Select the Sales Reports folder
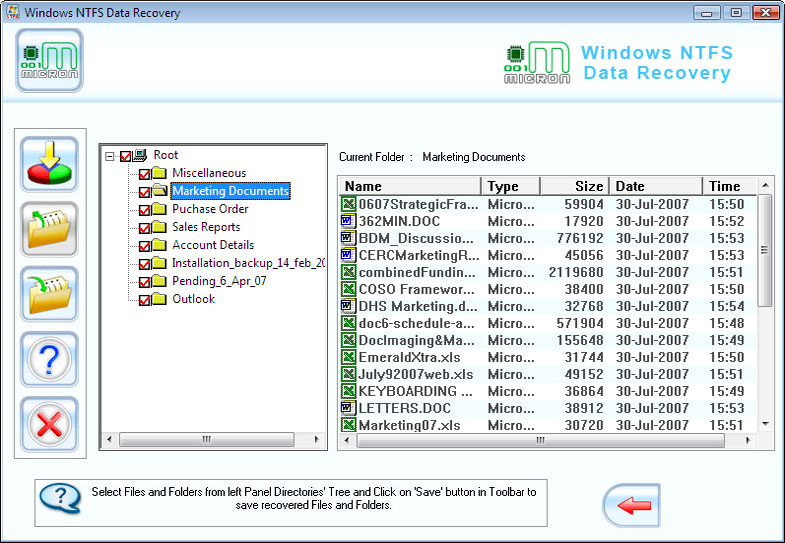The height and width of the screenshot is (543, 785). coord(206,227)
